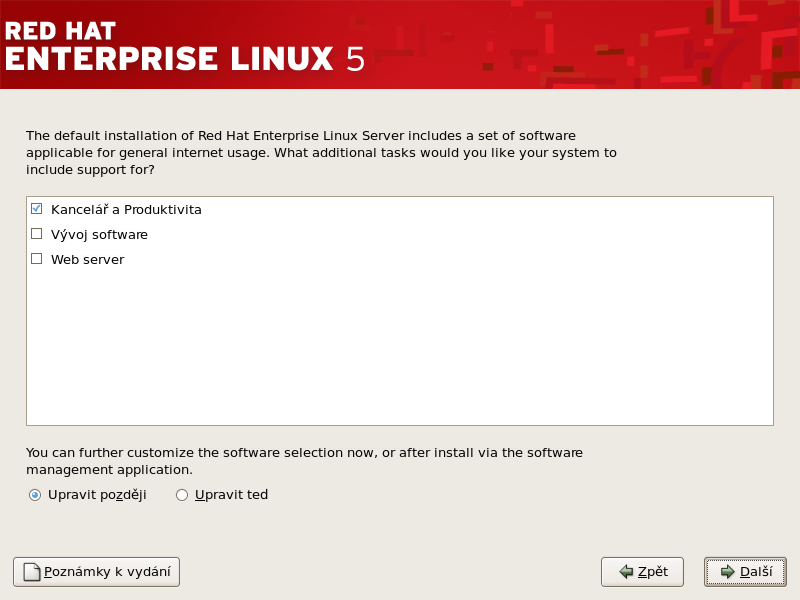800x600 pixels.
Task: Select the Kancelář a Produktivita list row
Action: 126,210
